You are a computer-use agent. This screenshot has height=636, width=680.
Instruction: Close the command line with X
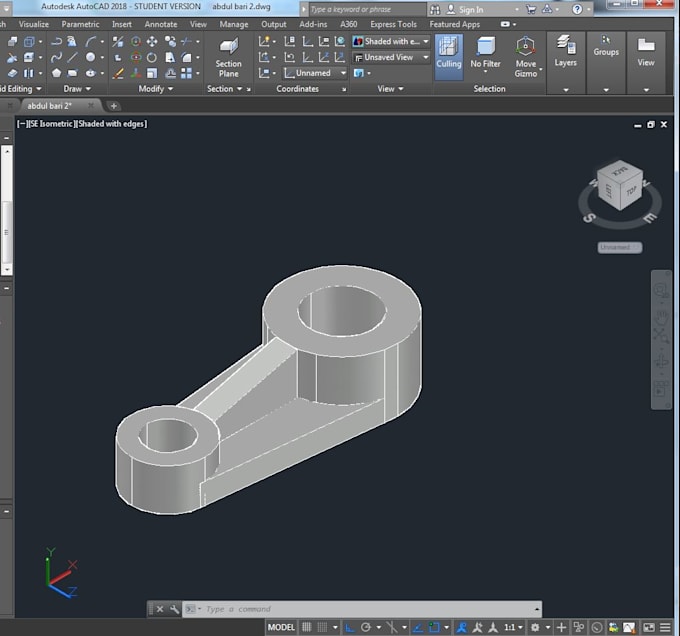pyautogui.click(x=160, y=609)
